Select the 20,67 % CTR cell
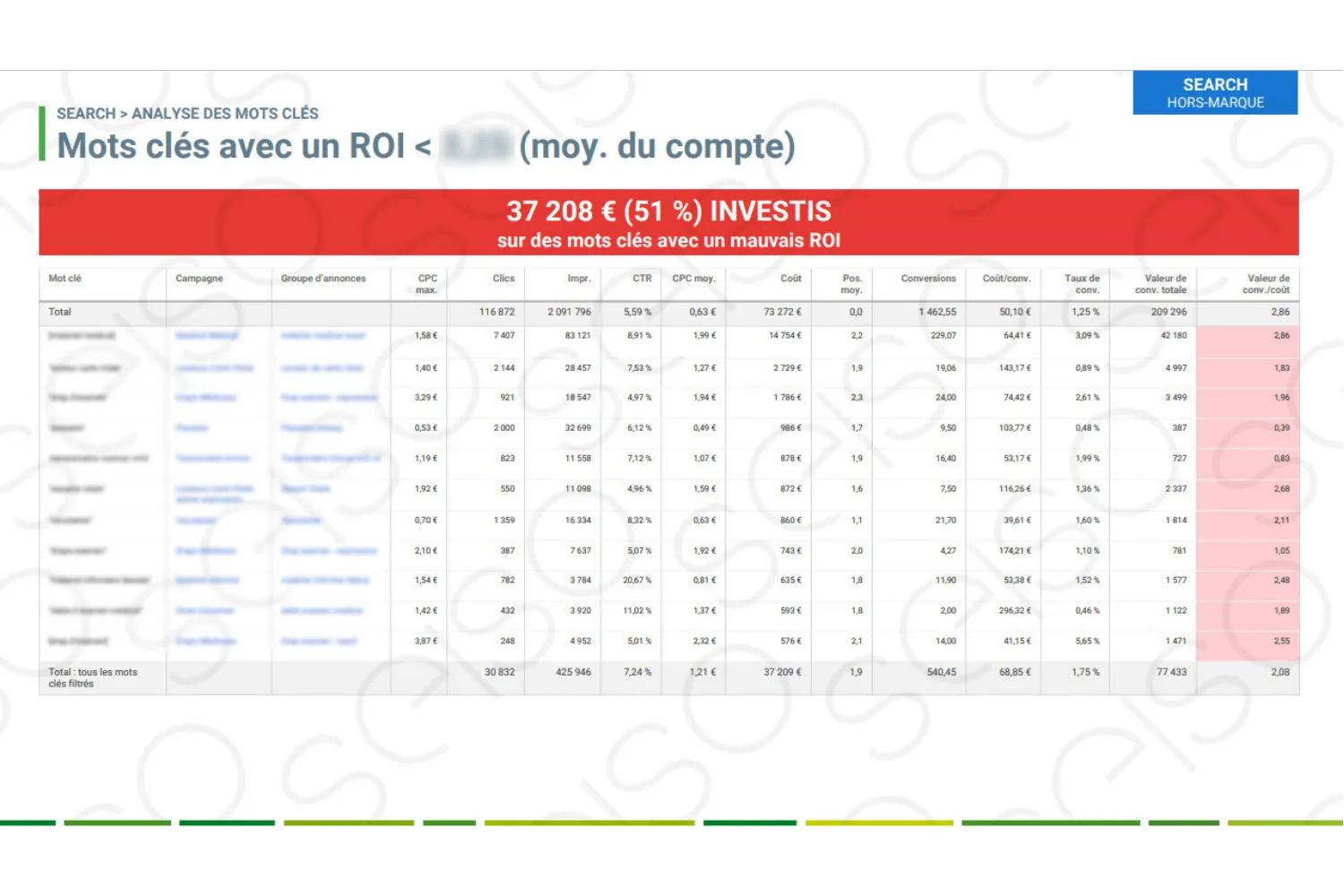This screenshot has width=1344, height=896. [638, 581]
